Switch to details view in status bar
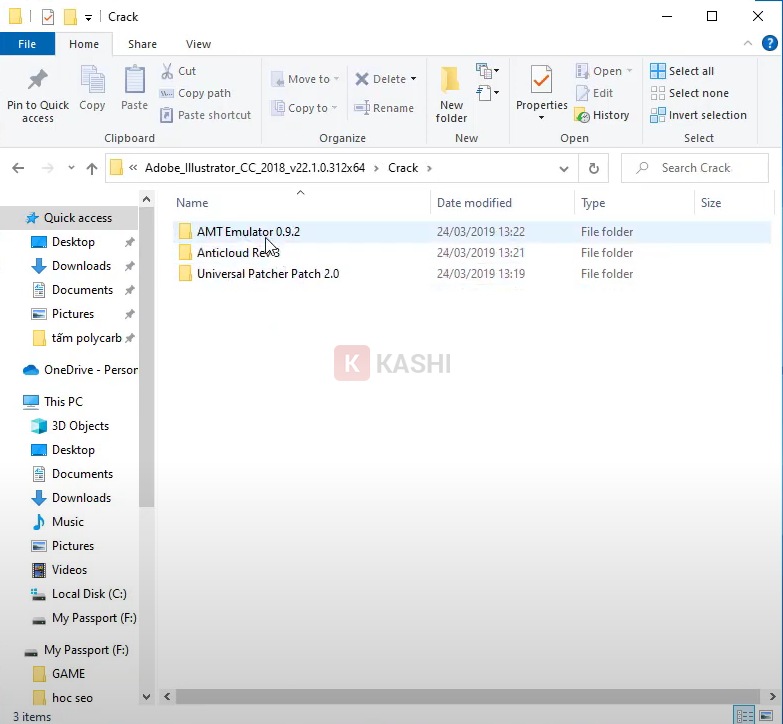The image size is (783, 724). pyautogui.click(x=744, y=715)
